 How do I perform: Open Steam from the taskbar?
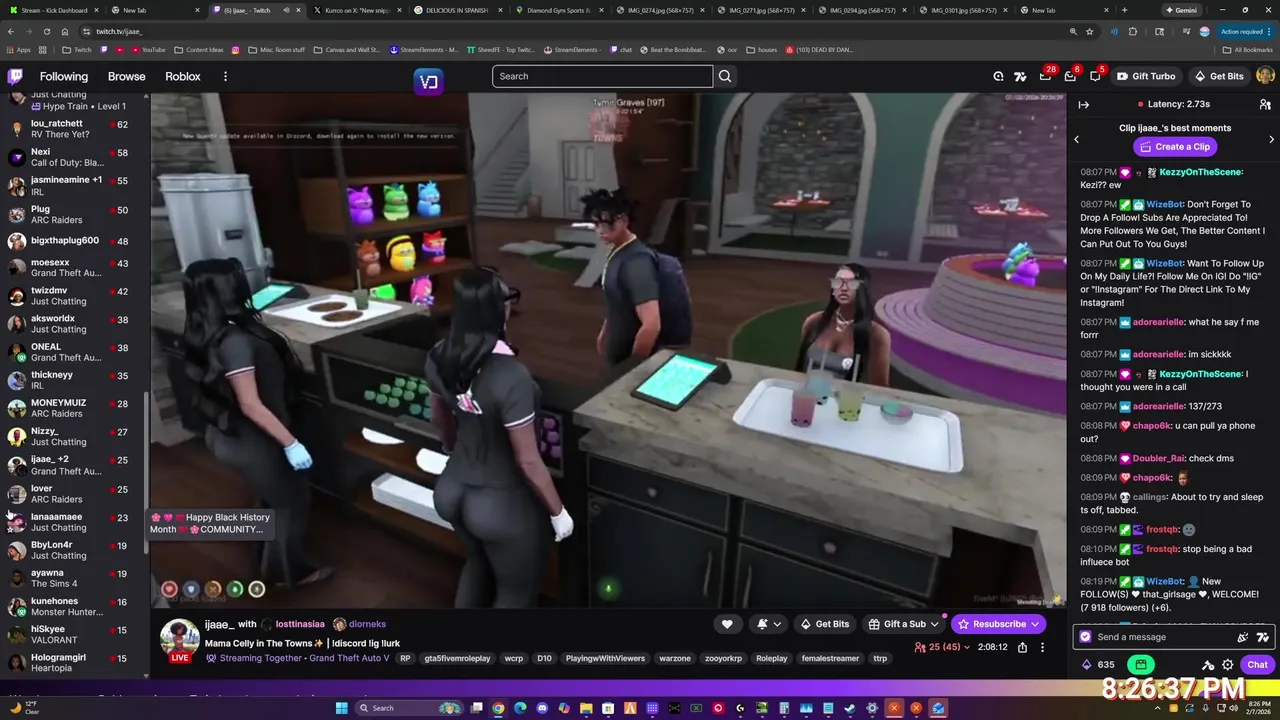[x=849, y=708]
